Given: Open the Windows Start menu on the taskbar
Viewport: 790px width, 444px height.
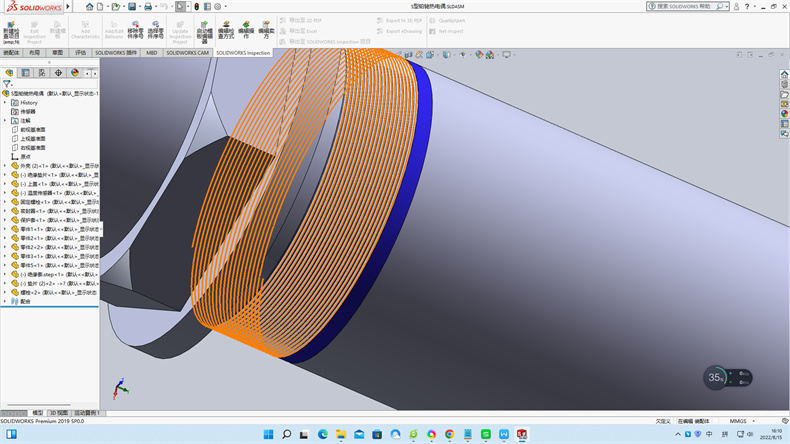Looking at the screenshot, I should click(266, 435).
